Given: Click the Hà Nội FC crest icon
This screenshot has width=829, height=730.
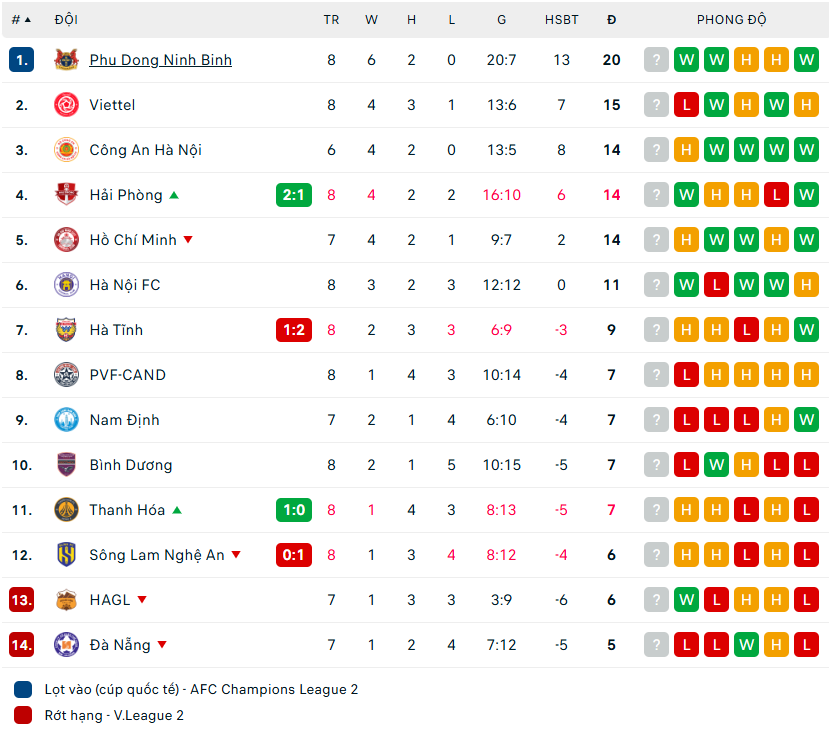Looking at the screenshot, I should click(x=66, y=285).
